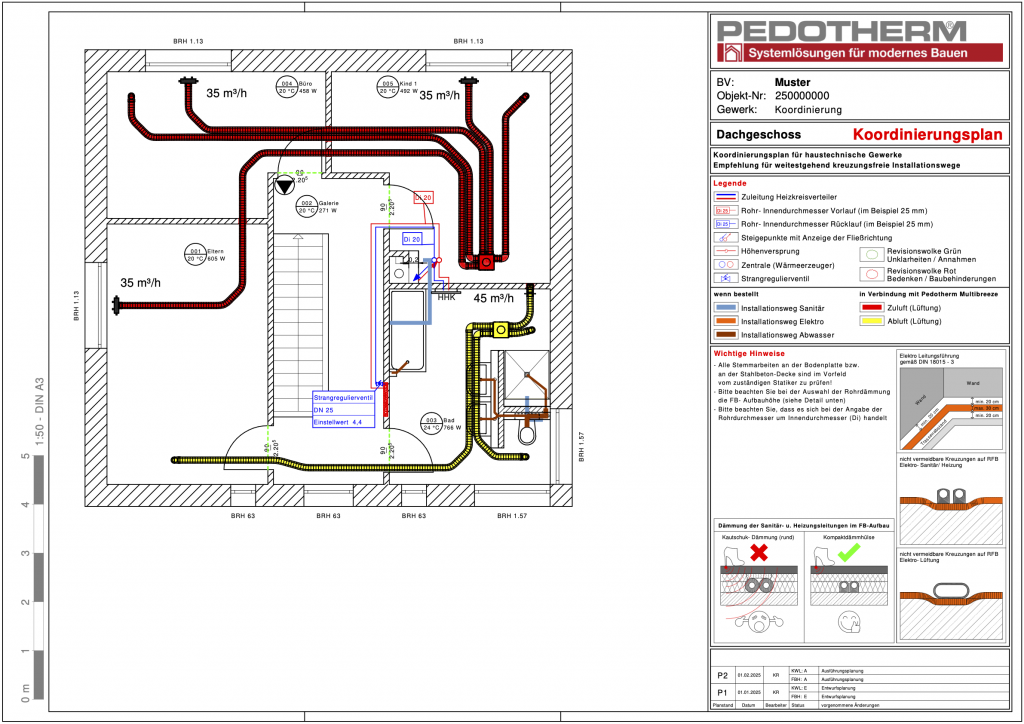Click the Höhenversprung legend symbol
This screenshot has width=1024, height=724.
(726, 251)
